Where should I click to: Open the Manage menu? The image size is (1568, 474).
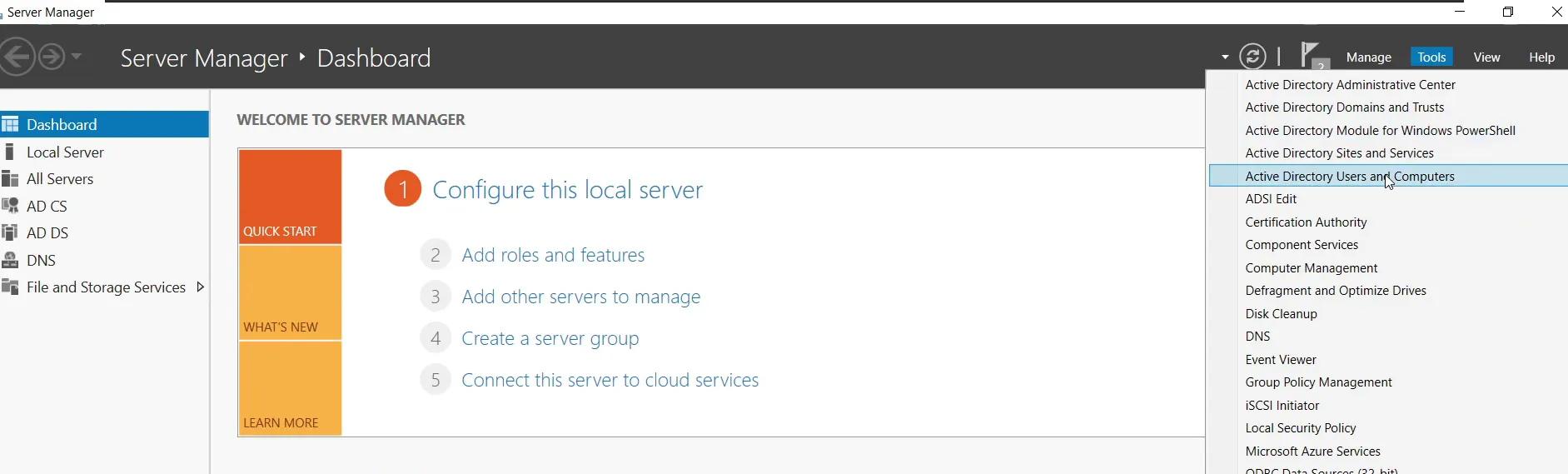click(1368, 57)
